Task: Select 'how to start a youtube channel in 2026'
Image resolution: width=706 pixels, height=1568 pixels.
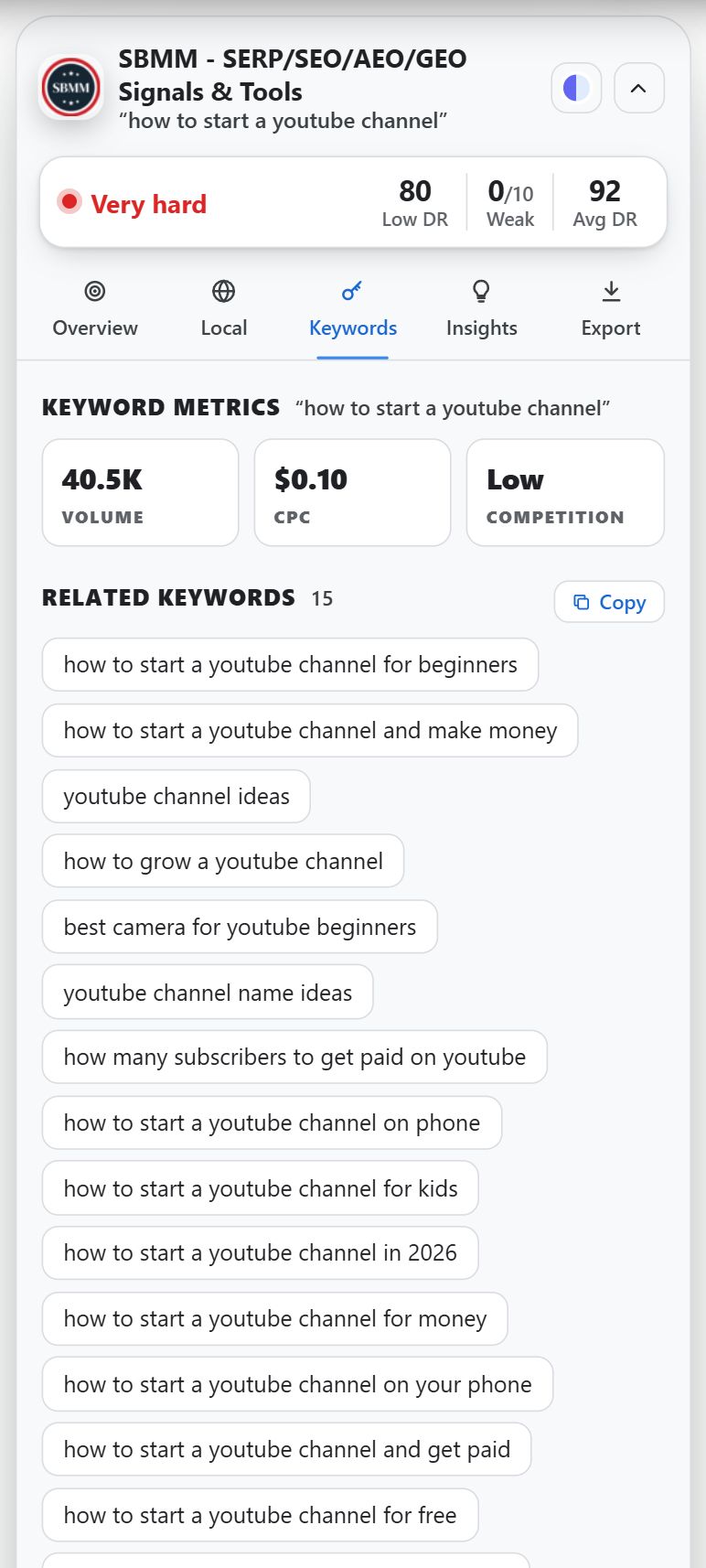Action: point(261,1253)
